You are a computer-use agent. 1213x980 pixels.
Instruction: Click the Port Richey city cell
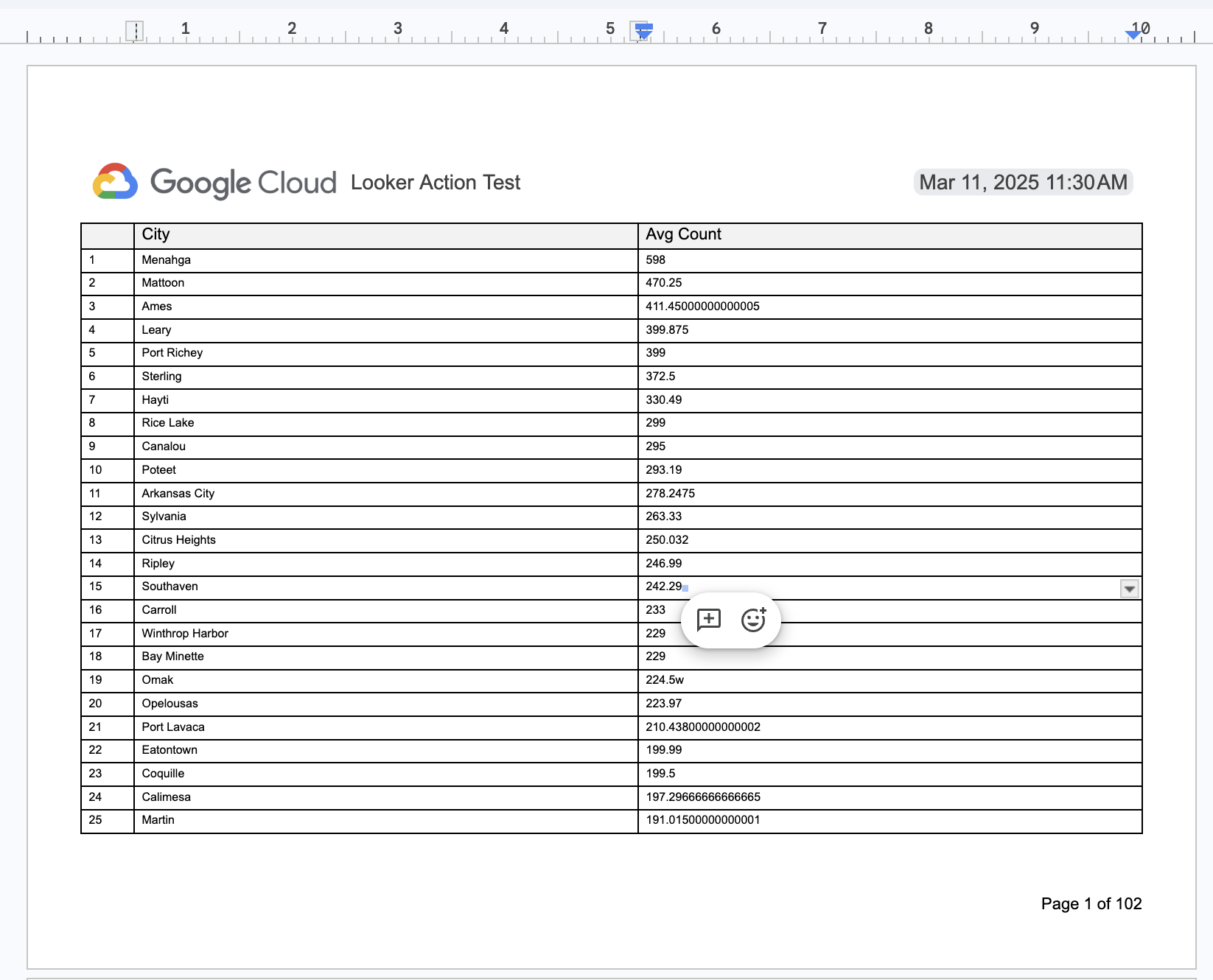[385, 353]
